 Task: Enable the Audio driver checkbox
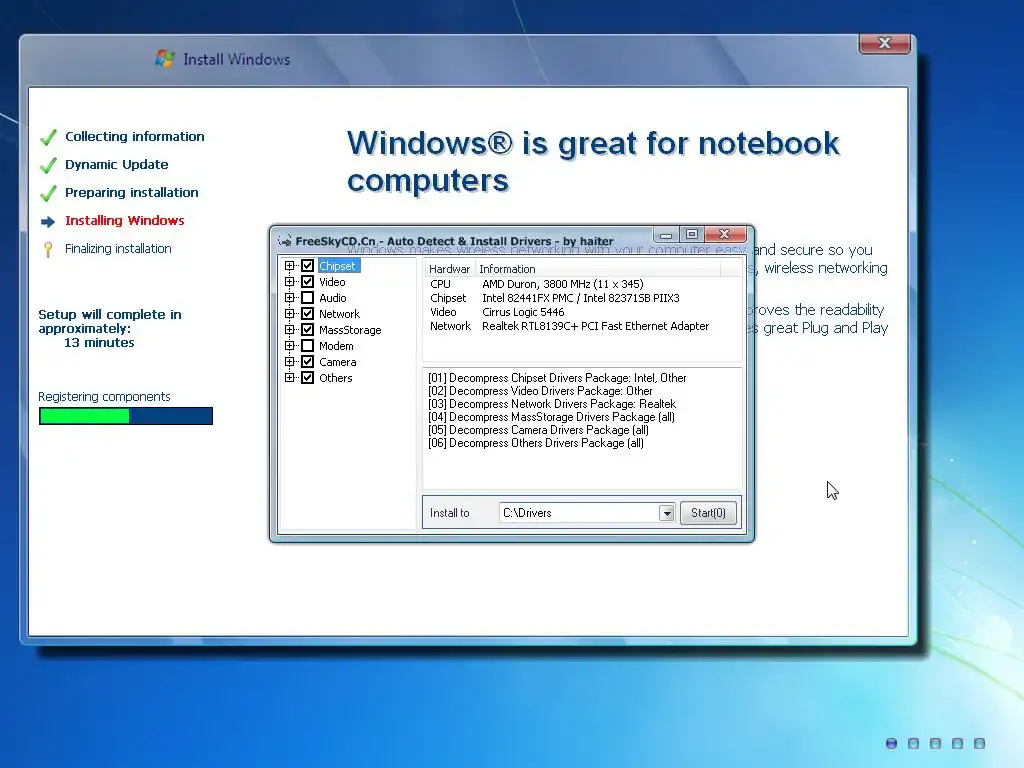coord(308,298)
